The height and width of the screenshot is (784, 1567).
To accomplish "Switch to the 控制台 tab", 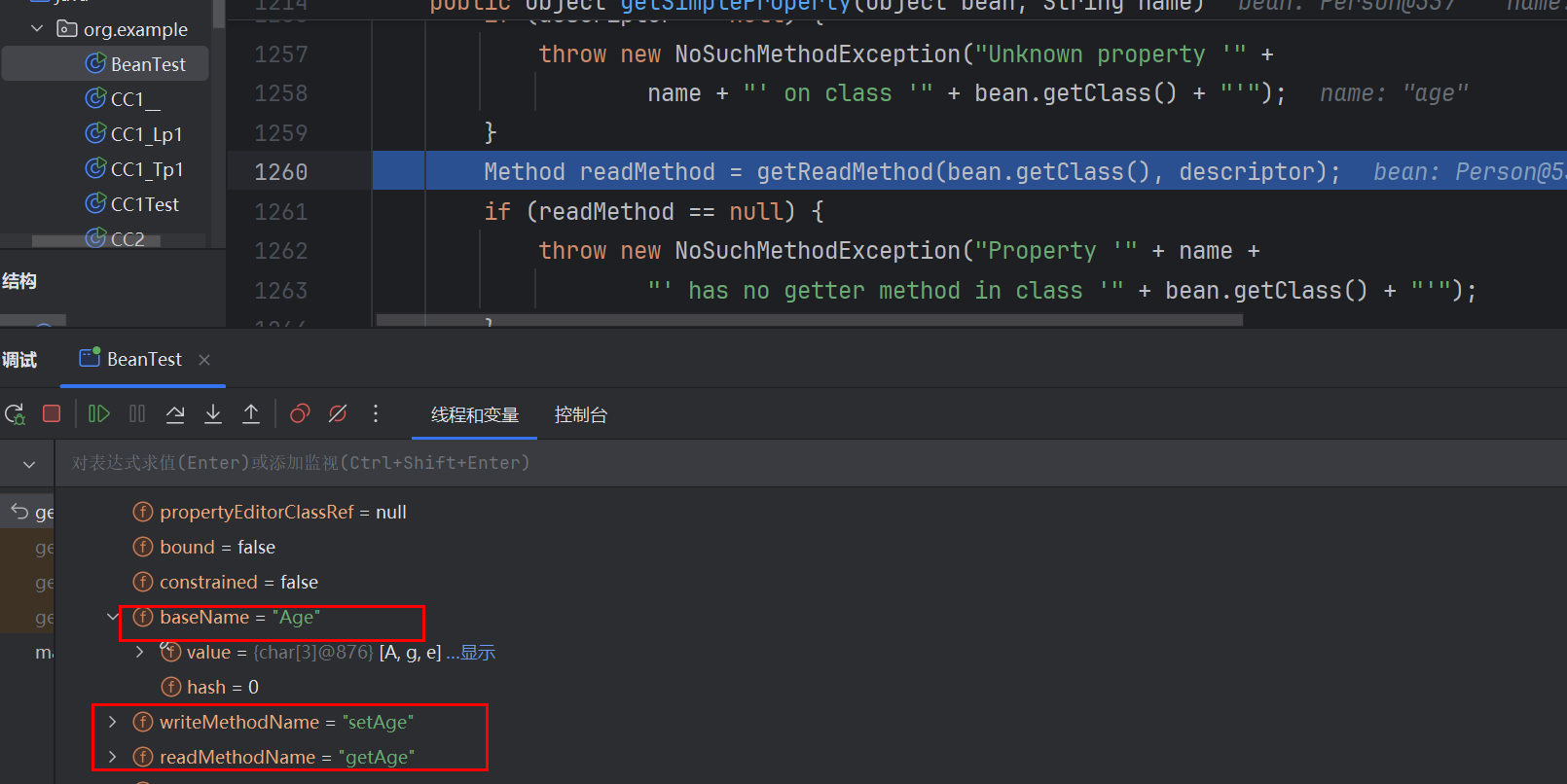I will pos(580,415).
